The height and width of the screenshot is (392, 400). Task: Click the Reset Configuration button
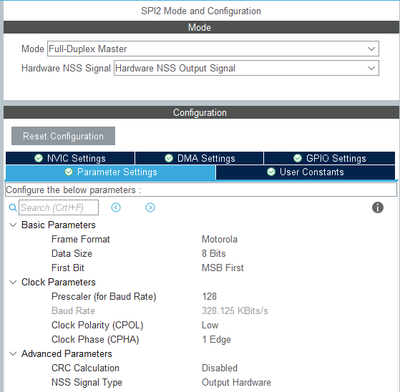(63, 136)
